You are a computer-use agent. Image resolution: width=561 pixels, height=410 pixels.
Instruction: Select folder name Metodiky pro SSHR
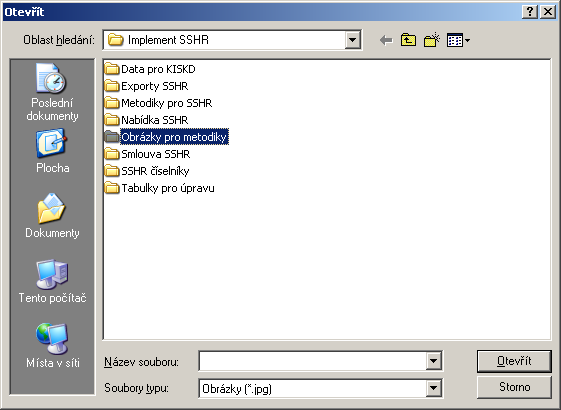pos(167,103)
